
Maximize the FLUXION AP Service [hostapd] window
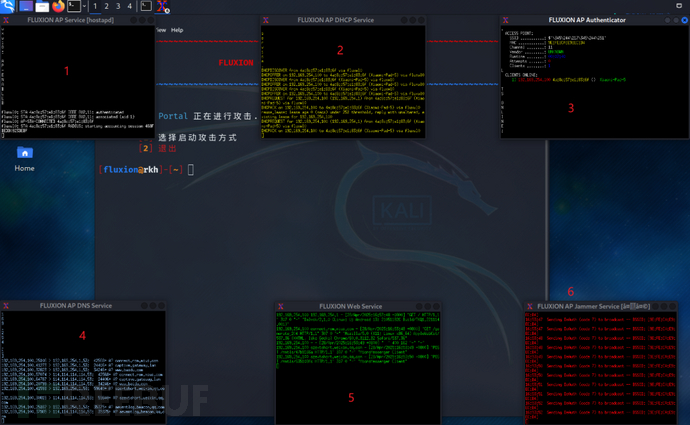(x=142, y=20)
